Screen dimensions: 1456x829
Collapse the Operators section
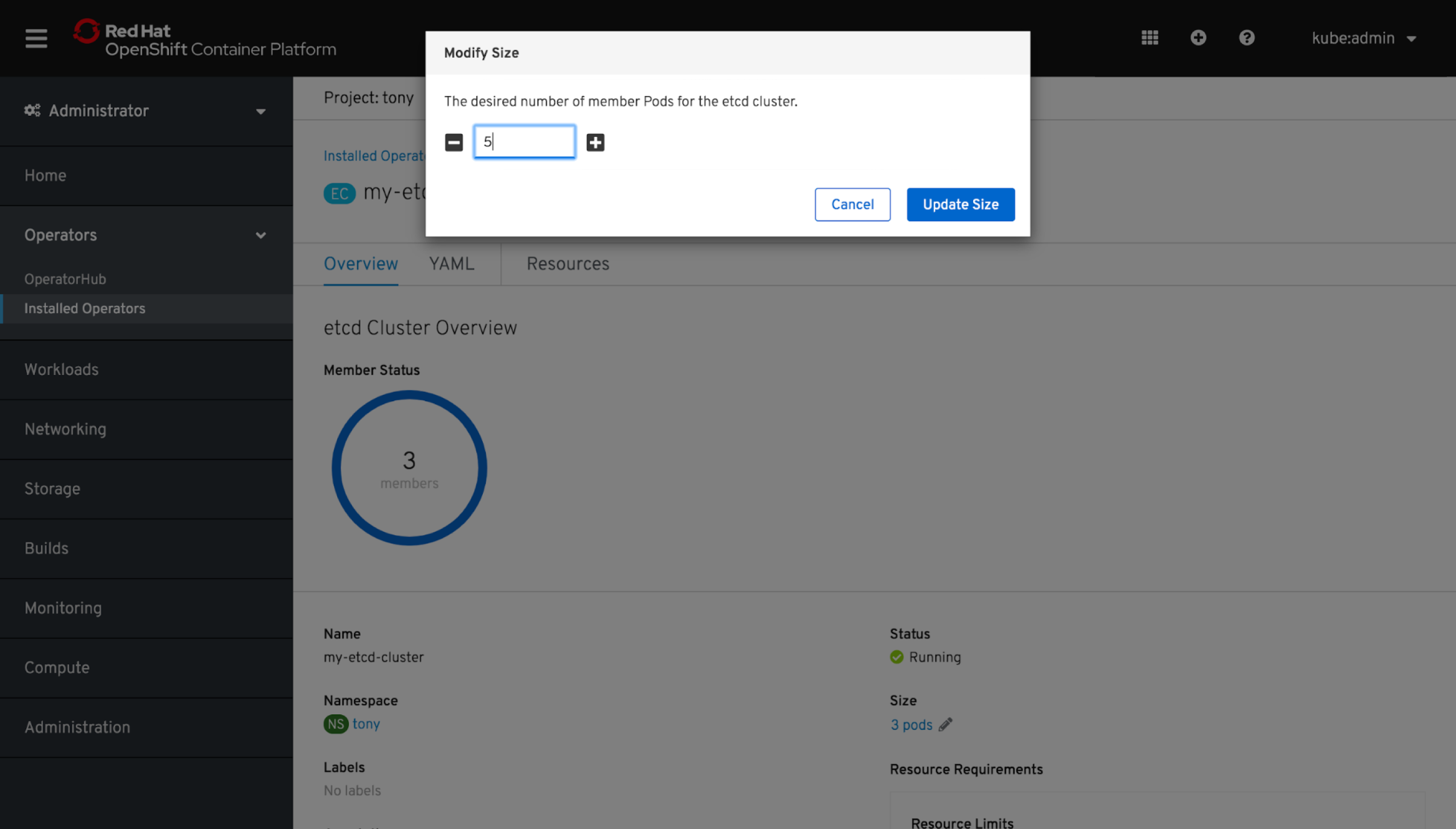146,235
